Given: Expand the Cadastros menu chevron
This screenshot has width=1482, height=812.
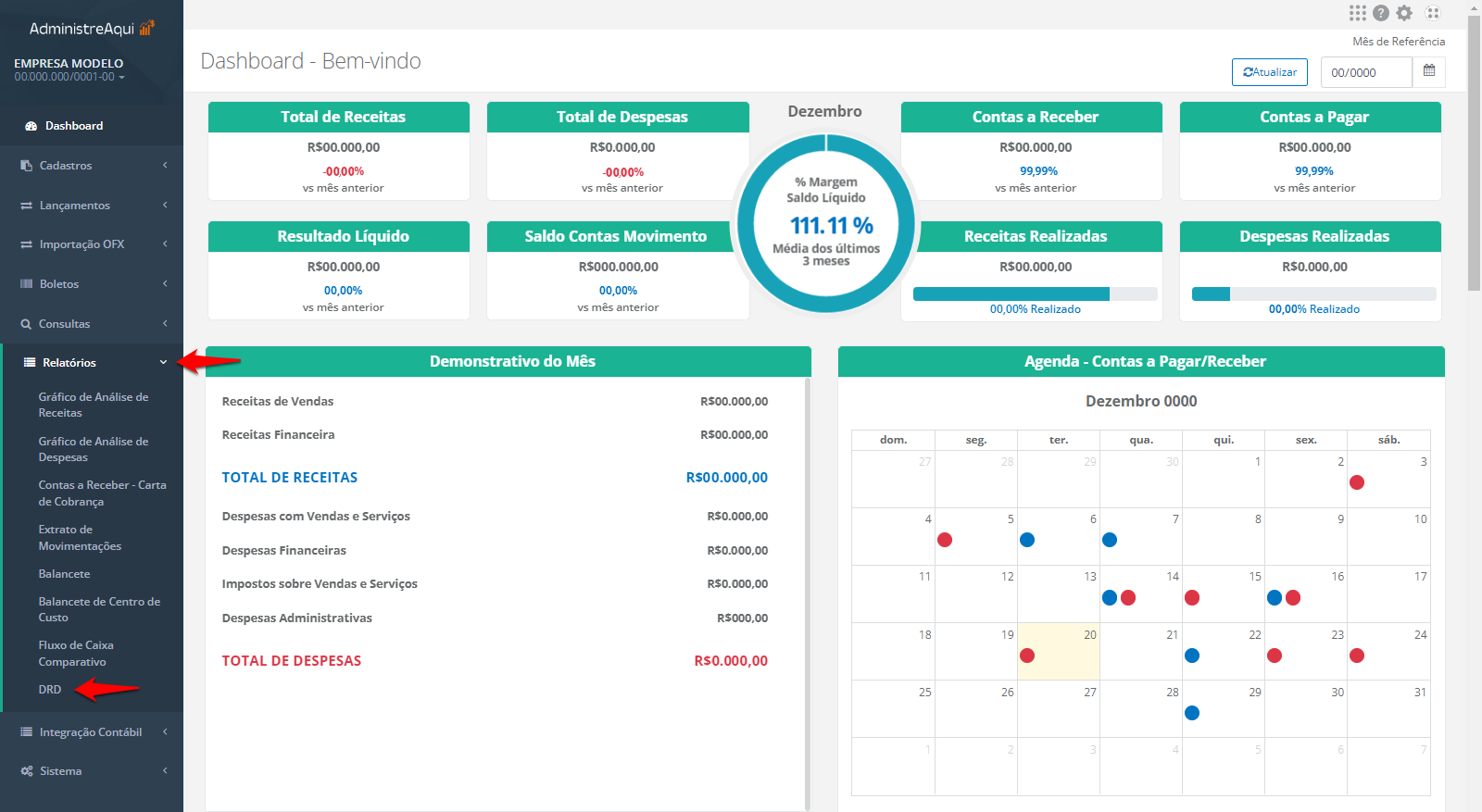Looking at the screenshot, I should [165, 166].
